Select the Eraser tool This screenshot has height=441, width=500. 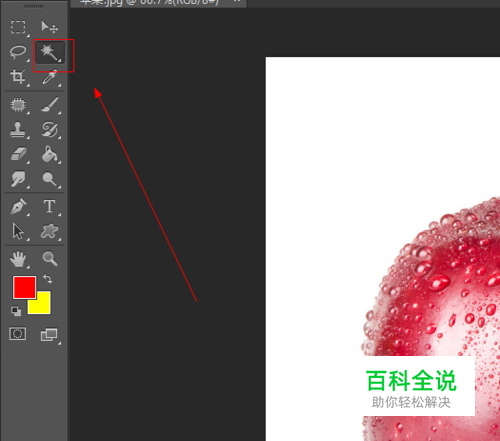pos(18,155)
